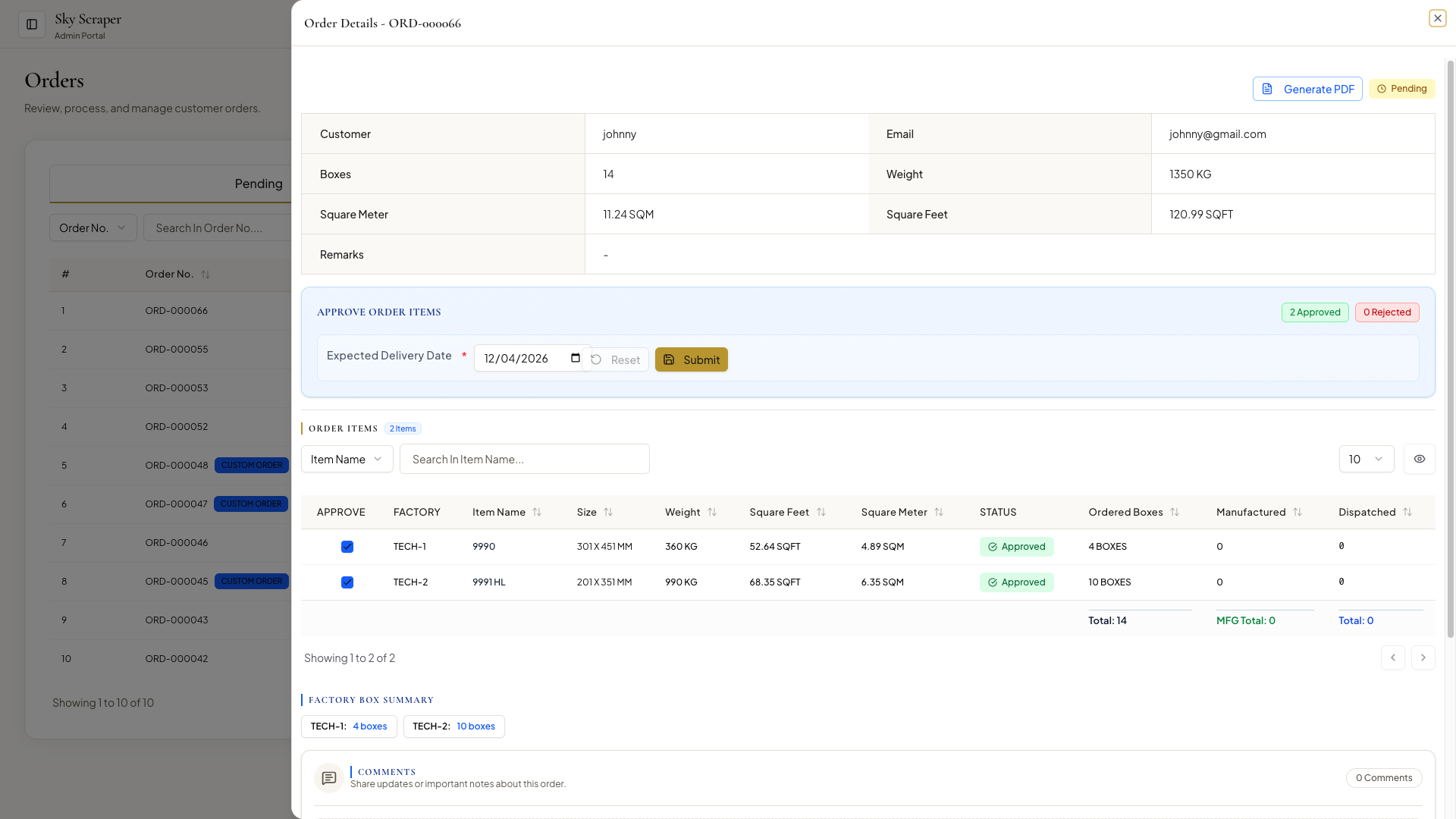Sort by Manufactured column
Image resolution: width=1456 pixels, height=819 pixels.
coord(1298,512)
